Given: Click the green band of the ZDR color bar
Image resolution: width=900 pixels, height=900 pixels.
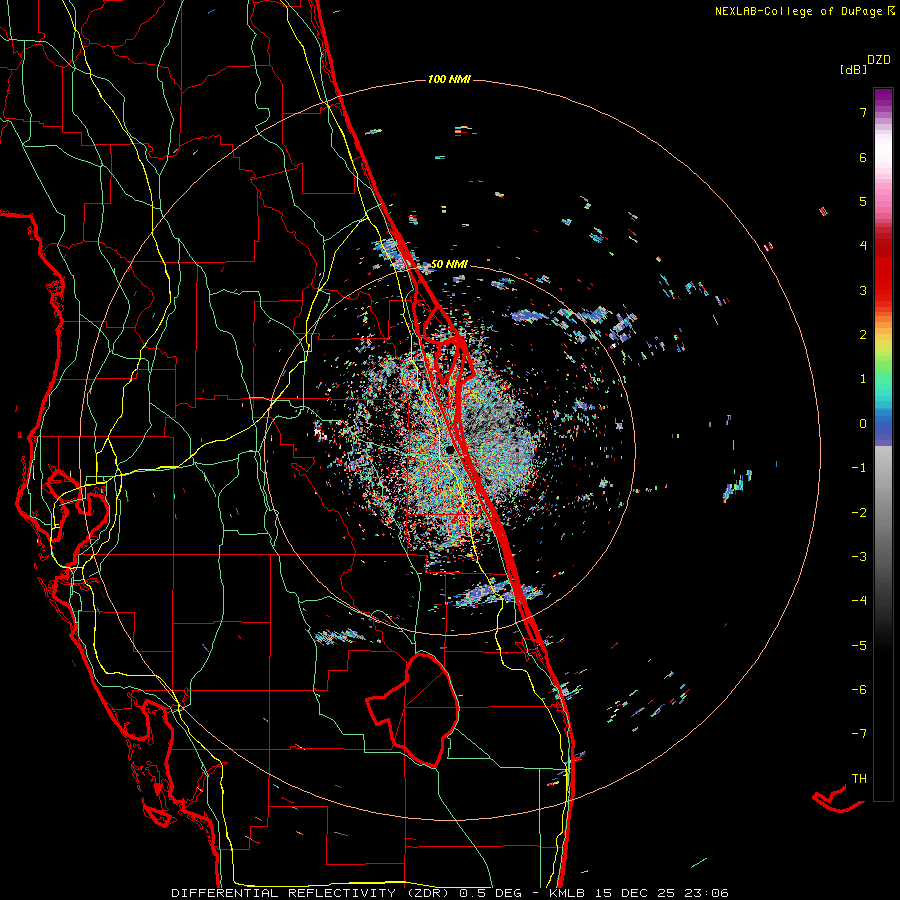Looking at the screenshot, I should tap(883, 376).
